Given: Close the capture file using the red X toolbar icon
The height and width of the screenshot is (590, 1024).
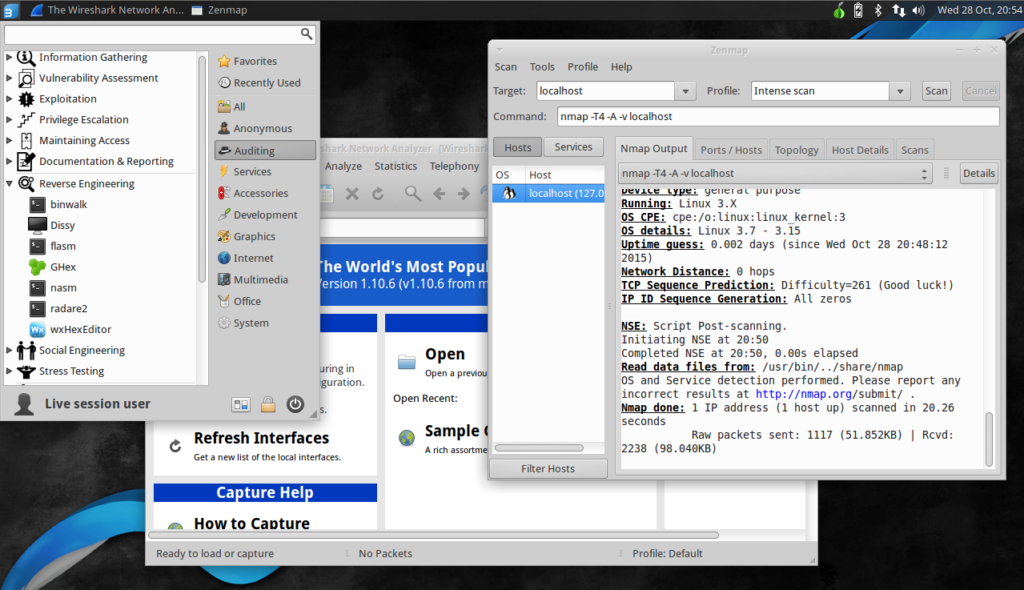Looking at the screenshot, I should tap(352, 194).
